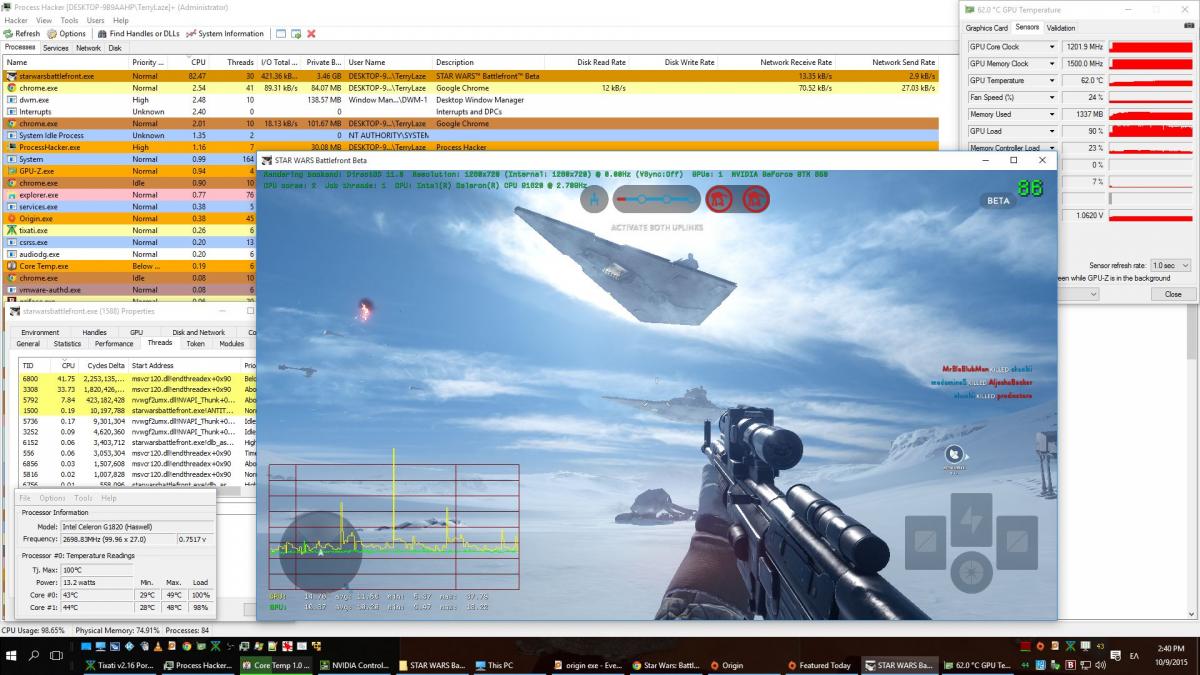The image size is (1200, 675).
Task: Switch to Core Temp taskbar button
Action: coord(277,665)
